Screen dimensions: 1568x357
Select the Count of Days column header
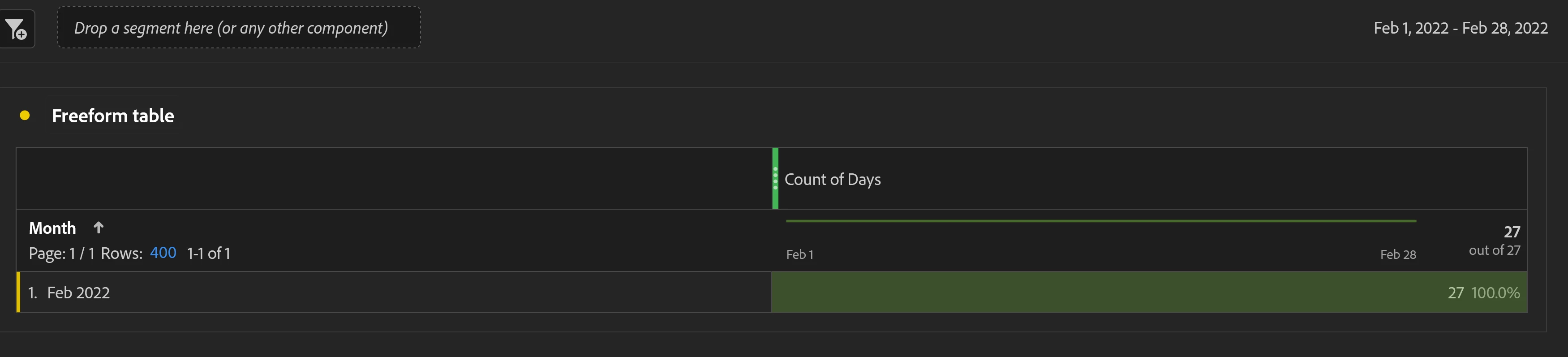coord(832,179)
